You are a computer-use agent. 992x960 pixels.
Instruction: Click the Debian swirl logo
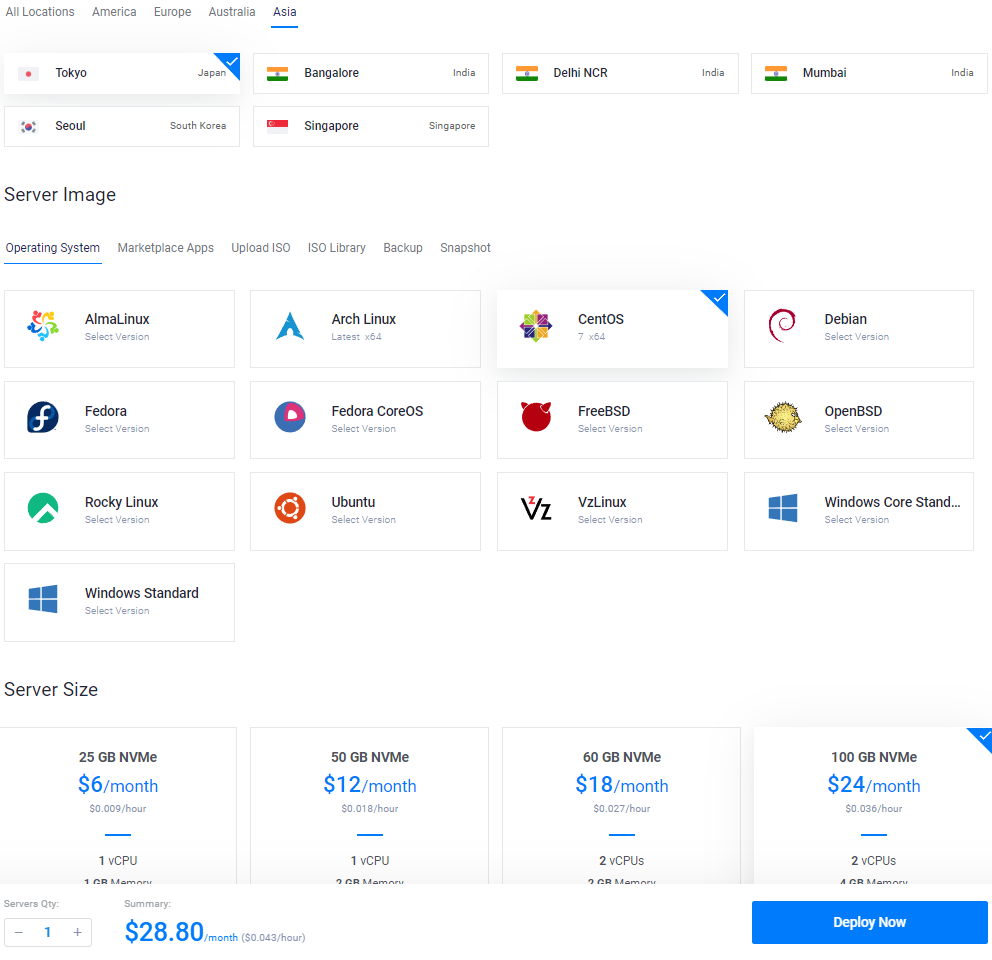tap(782, 326)
